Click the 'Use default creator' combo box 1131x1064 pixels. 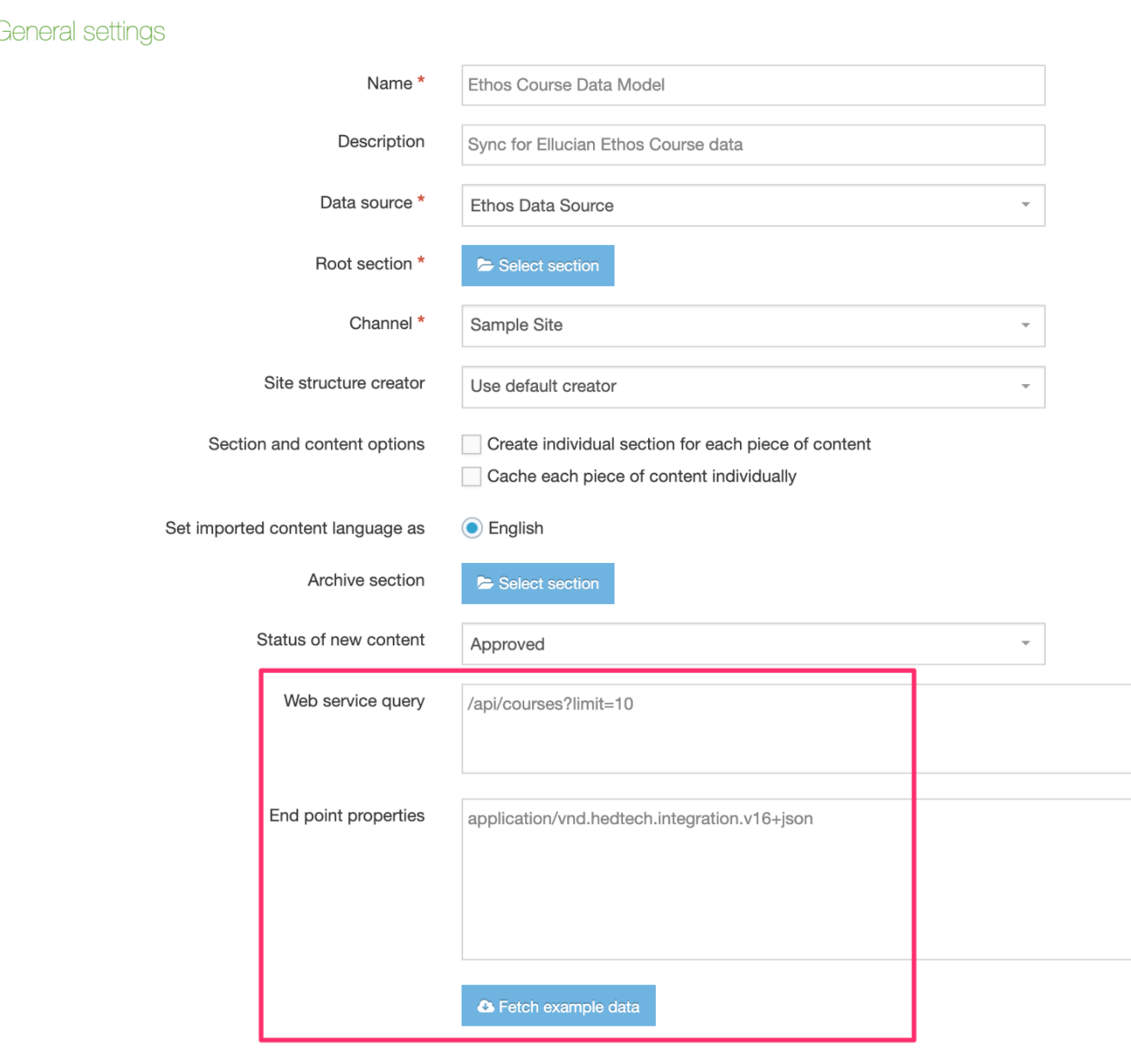(752, 387)
